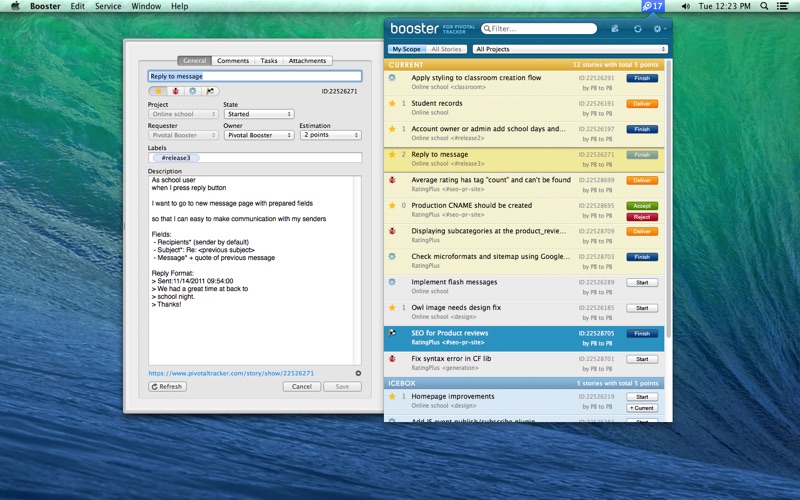Open Booster menu bar icon showing 17

coord(653,6)
